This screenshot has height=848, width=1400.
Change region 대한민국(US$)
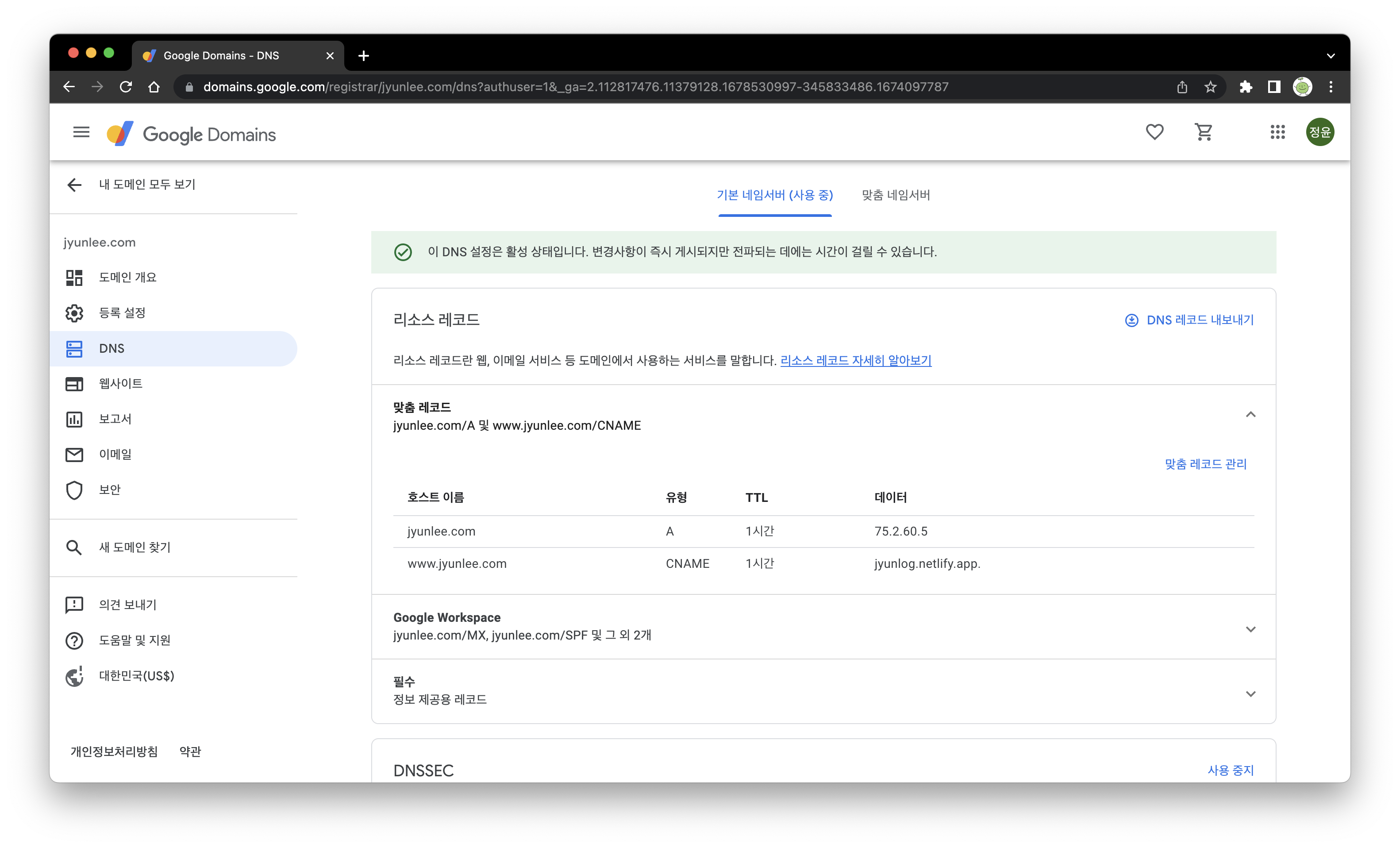(173, 676)
